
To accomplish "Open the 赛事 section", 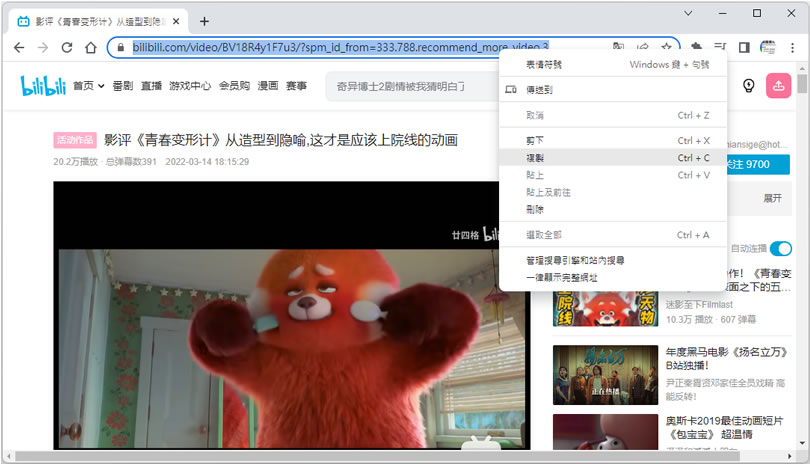I will tap(296, 86).
